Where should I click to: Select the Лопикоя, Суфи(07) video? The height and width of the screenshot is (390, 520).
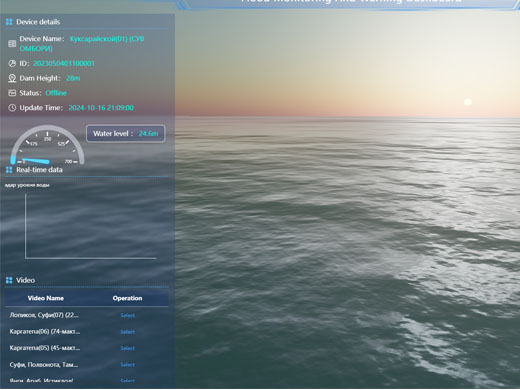[x=127, y=315]
